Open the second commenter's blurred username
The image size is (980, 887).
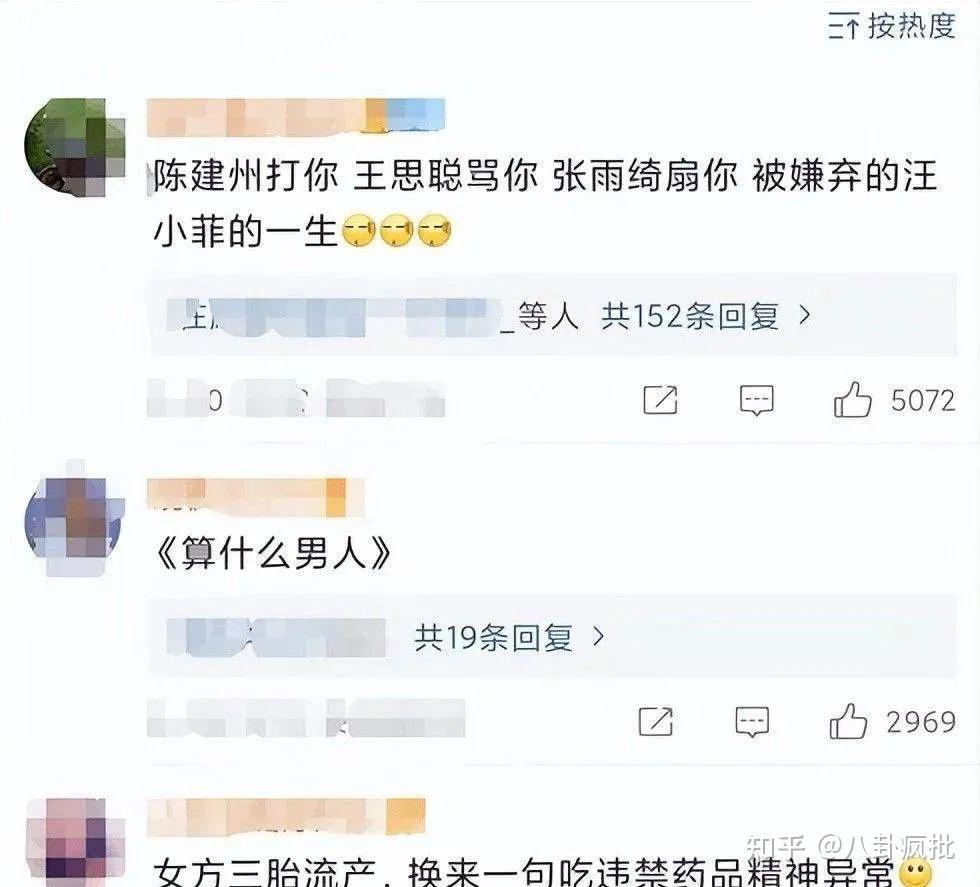[255, 498]
